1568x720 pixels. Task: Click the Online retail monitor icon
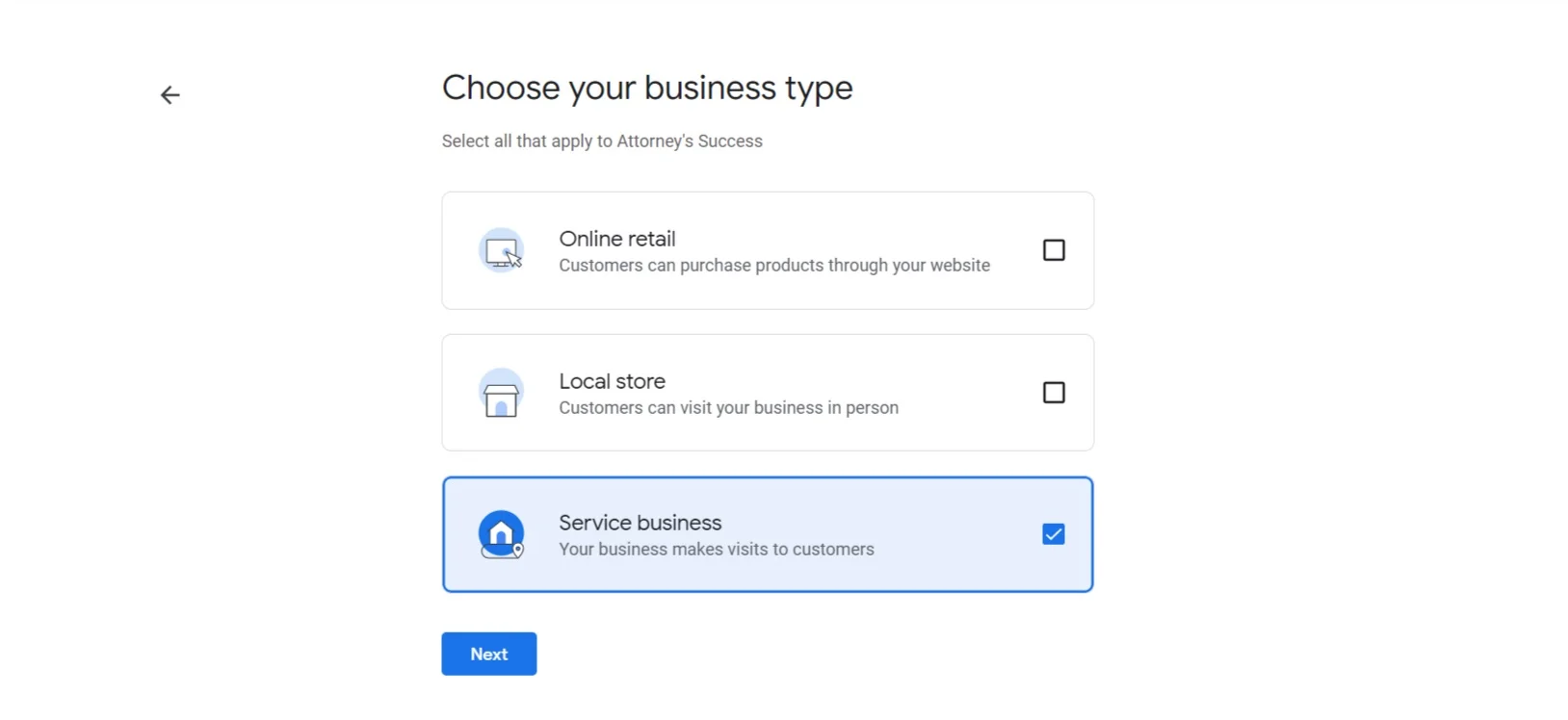(502, 250)
